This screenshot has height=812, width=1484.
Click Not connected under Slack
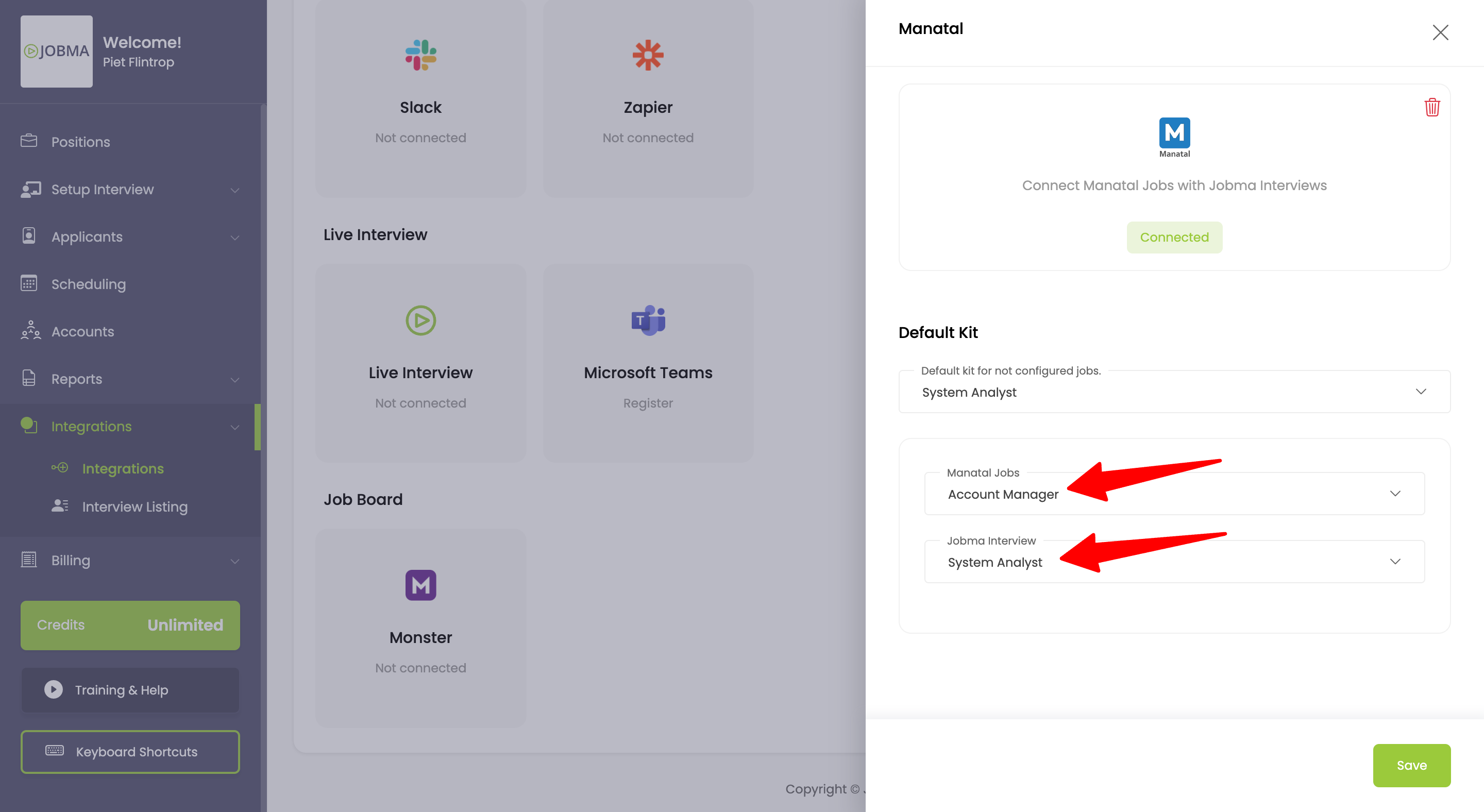[420, 138]
